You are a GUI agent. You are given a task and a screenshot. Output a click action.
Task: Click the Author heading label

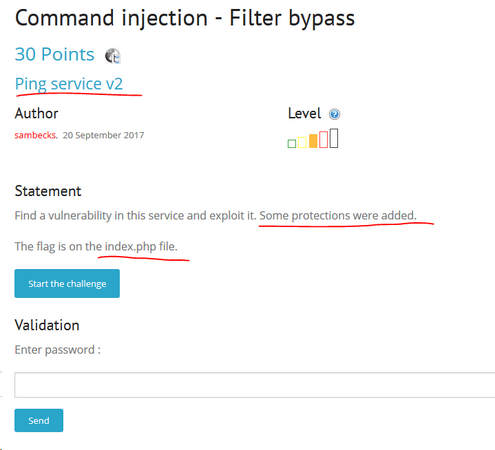(36, 114)
